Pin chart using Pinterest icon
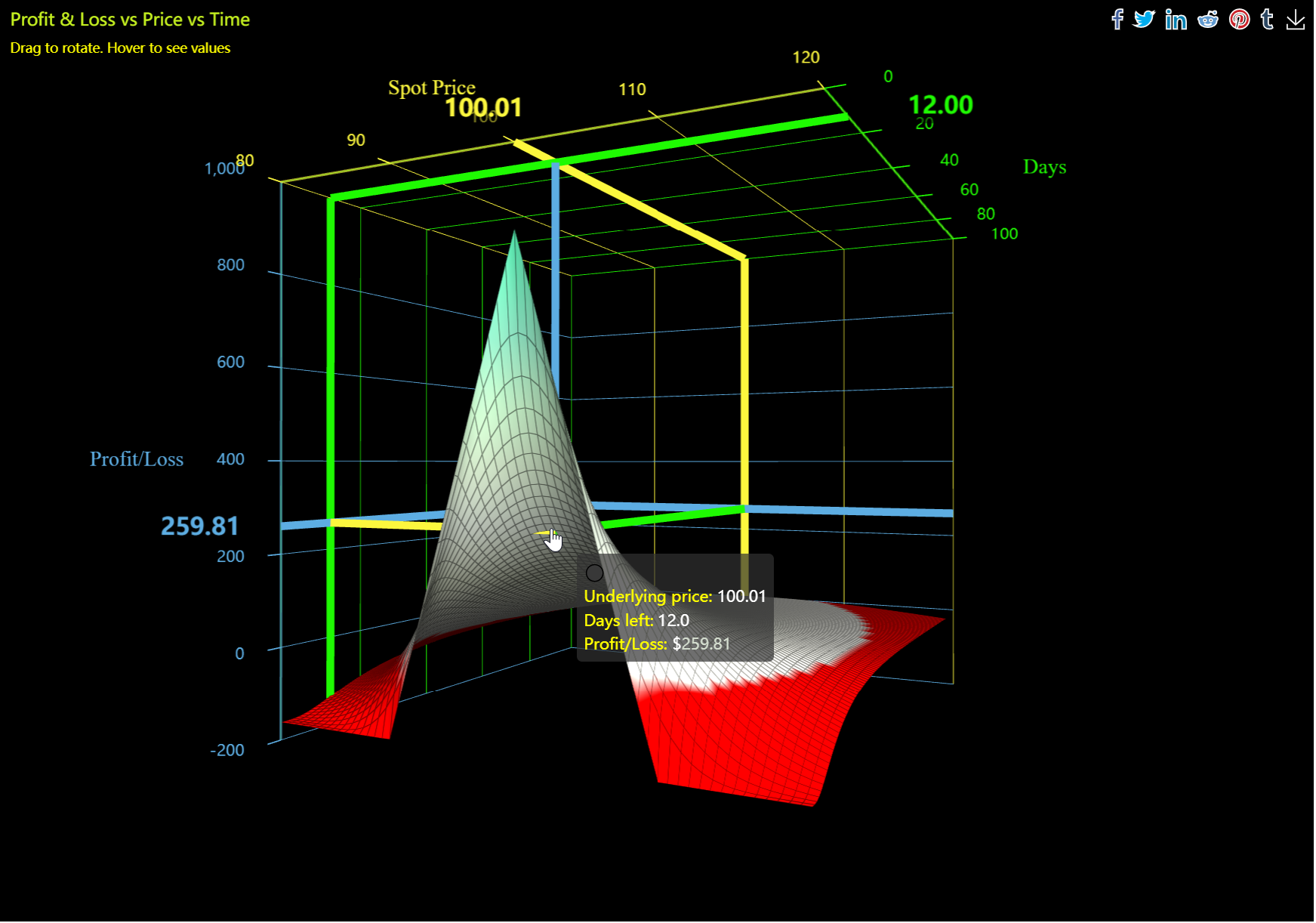This screenshot has height=923, width=1316. coord(1239,19)
